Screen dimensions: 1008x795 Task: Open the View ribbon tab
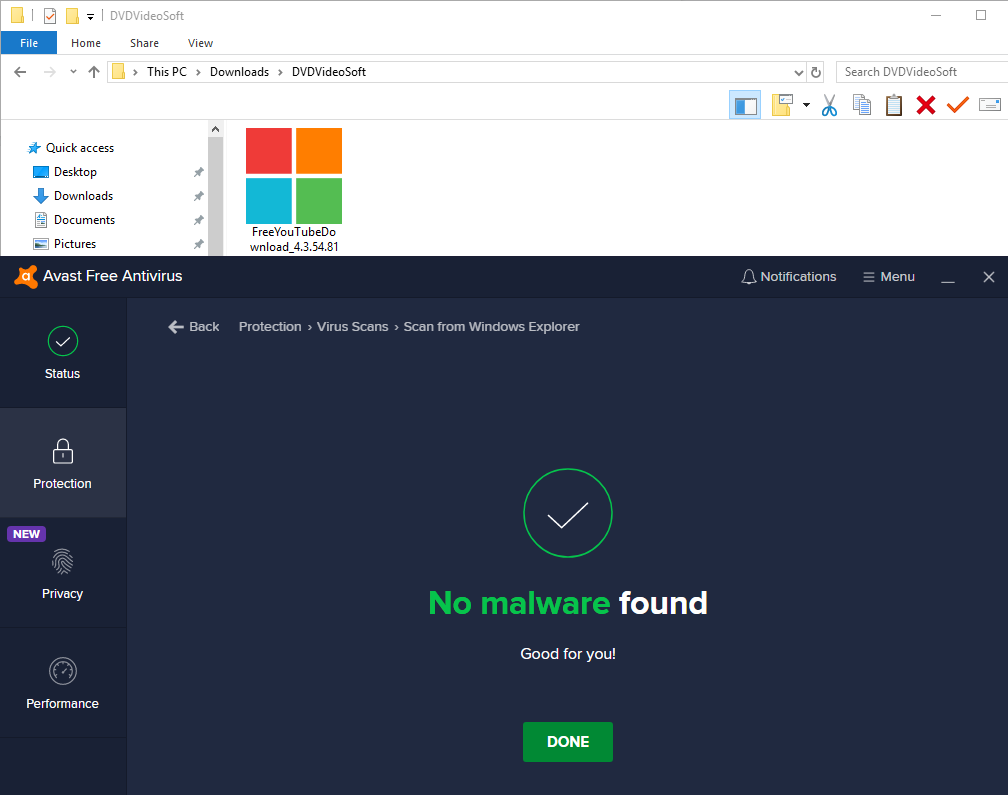pyautogui.click(x=200, y=43)
